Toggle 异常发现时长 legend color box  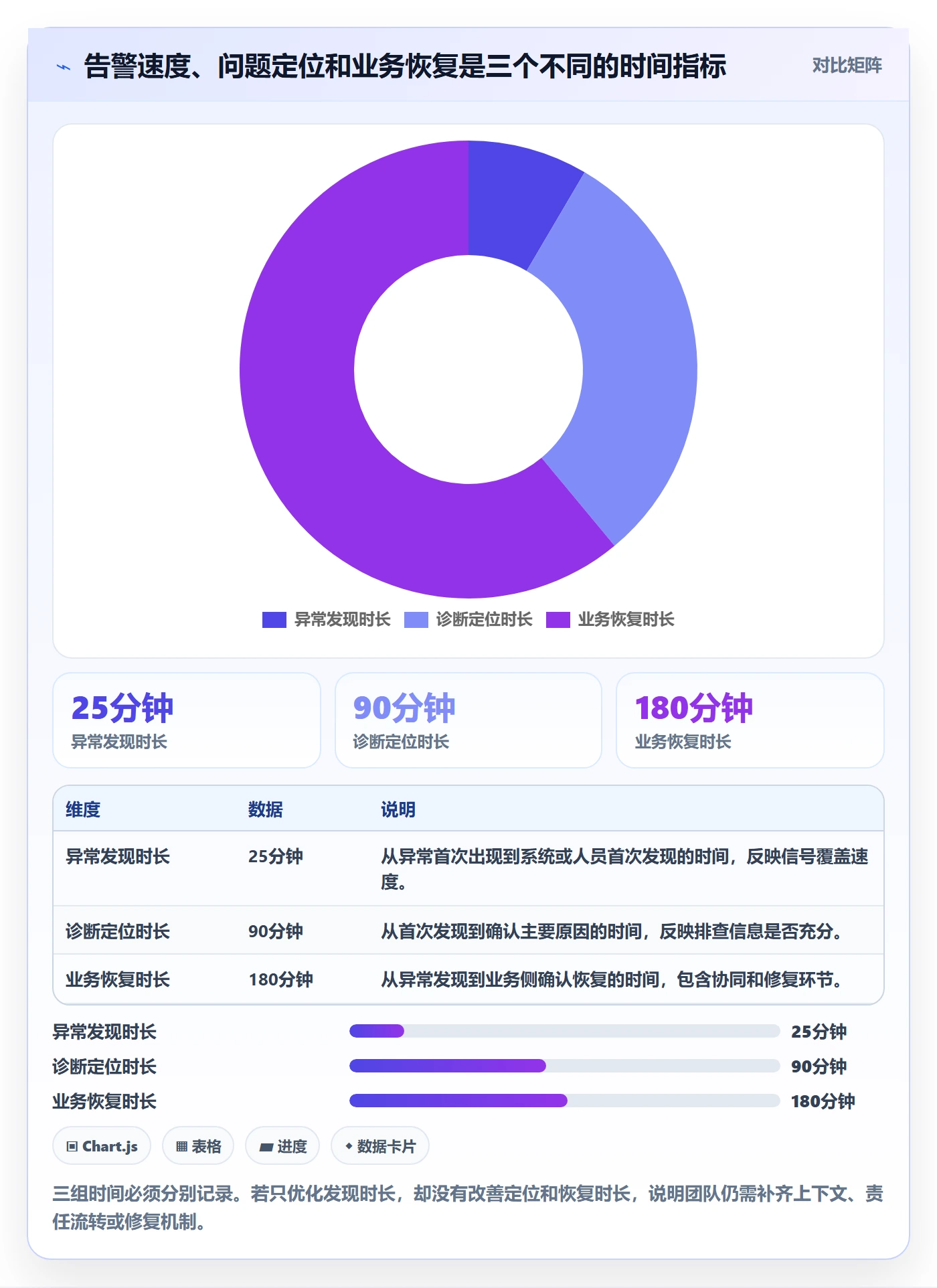coord(274,620)
